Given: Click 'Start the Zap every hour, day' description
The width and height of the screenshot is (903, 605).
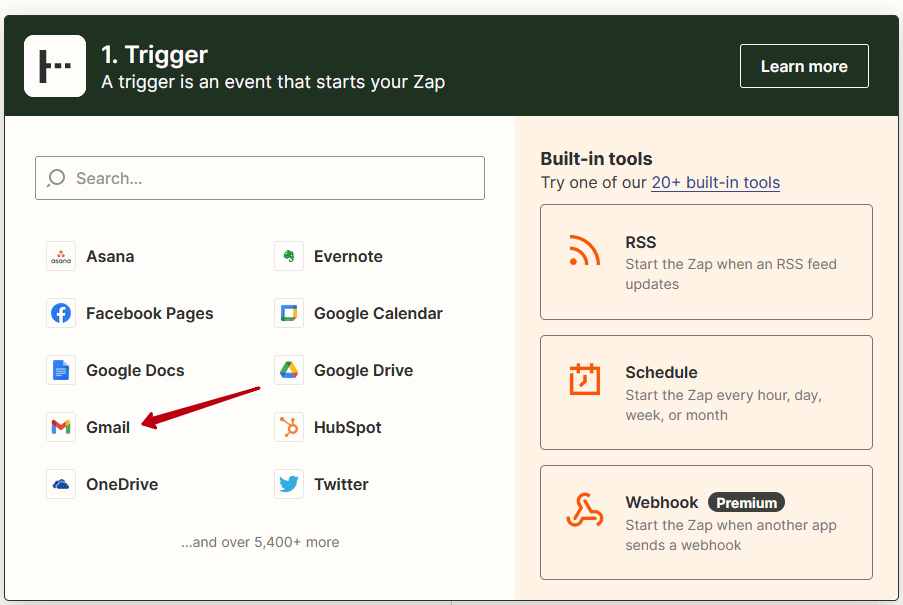Looking at the screenshot, I should [x=723, y=405].
